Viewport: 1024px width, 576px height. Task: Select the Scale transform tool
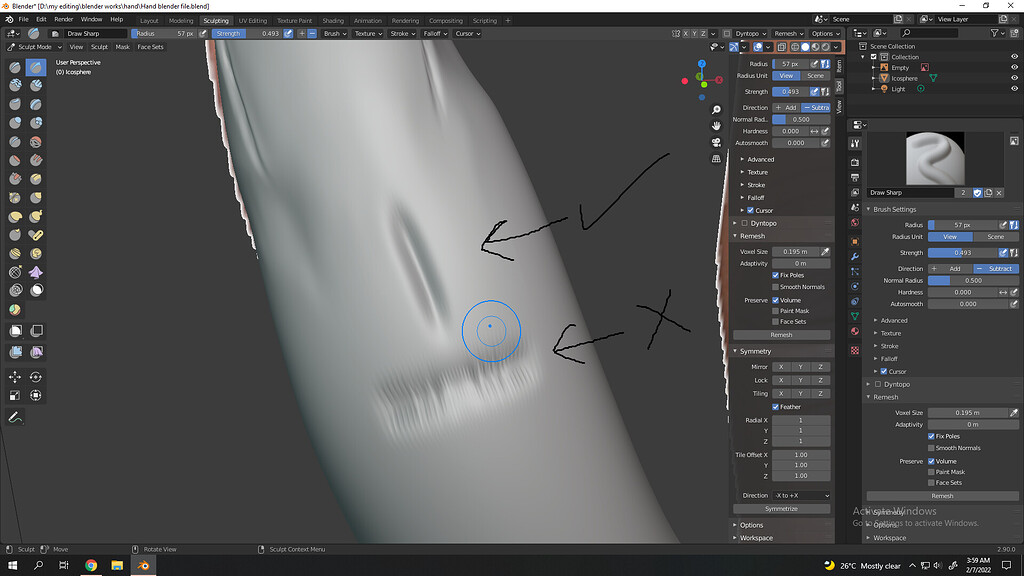pos(15,395)
